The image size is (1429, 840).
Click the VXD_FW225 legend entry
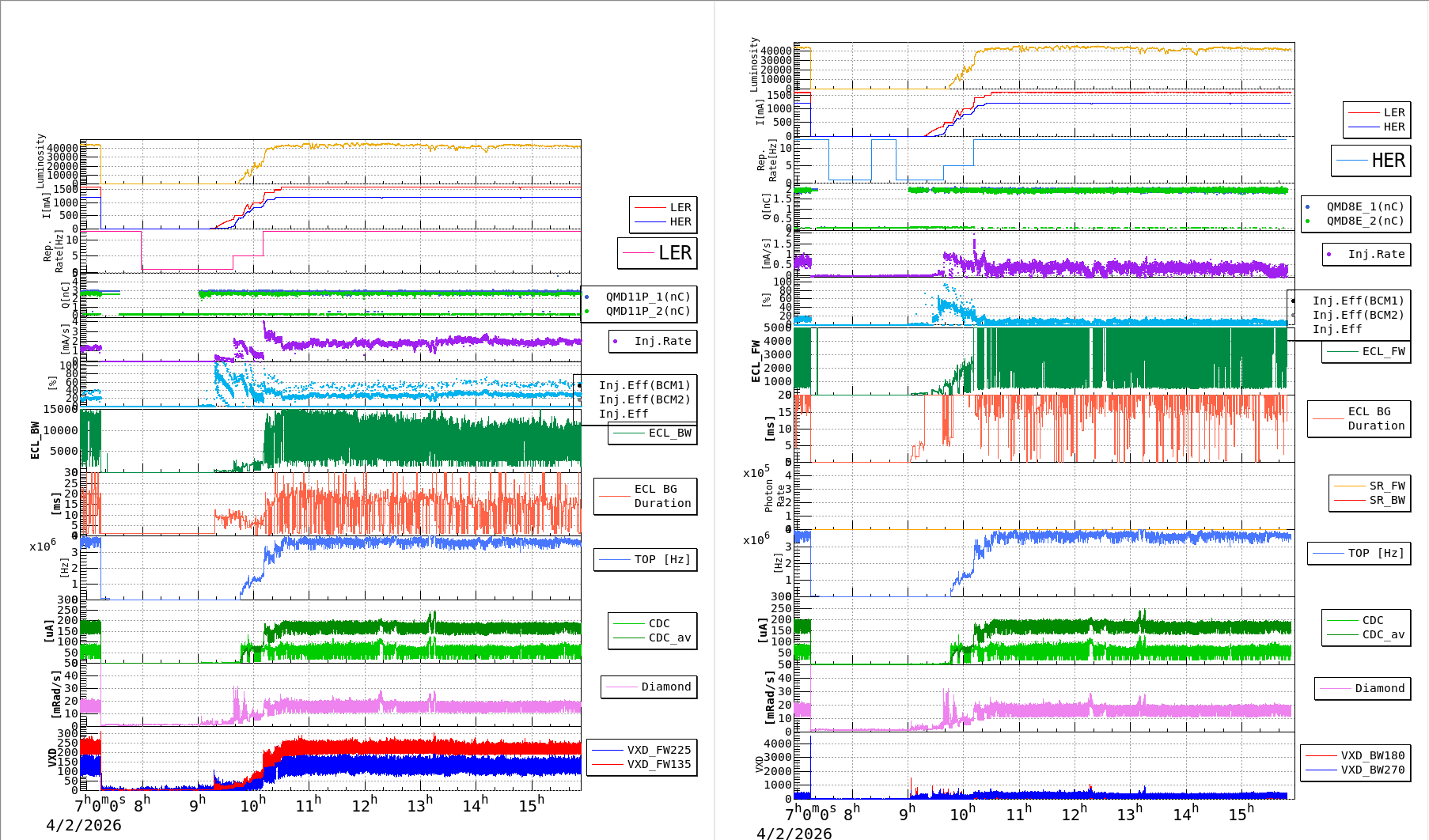point(658,750)
